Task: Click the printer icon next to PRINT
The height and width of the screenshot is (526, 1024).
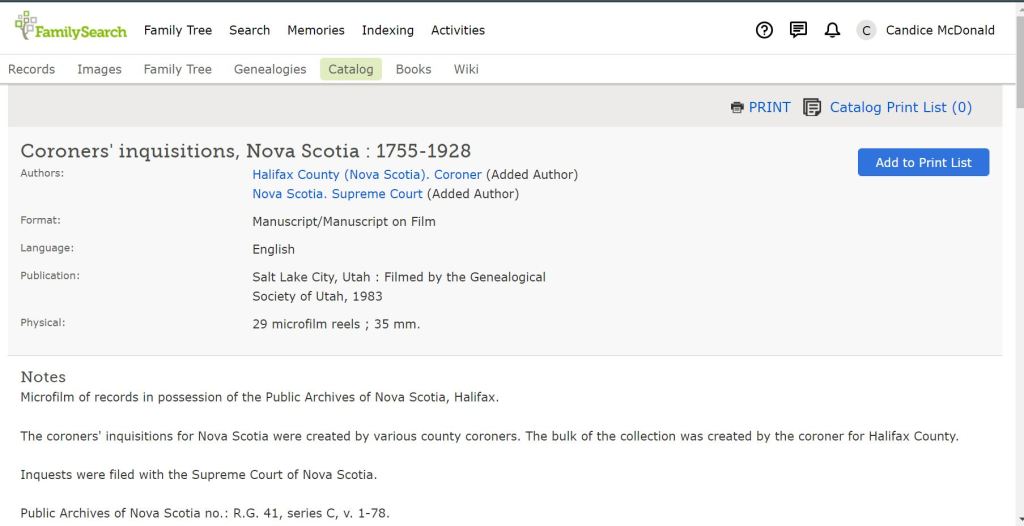Action: click(x=737, y=108)
